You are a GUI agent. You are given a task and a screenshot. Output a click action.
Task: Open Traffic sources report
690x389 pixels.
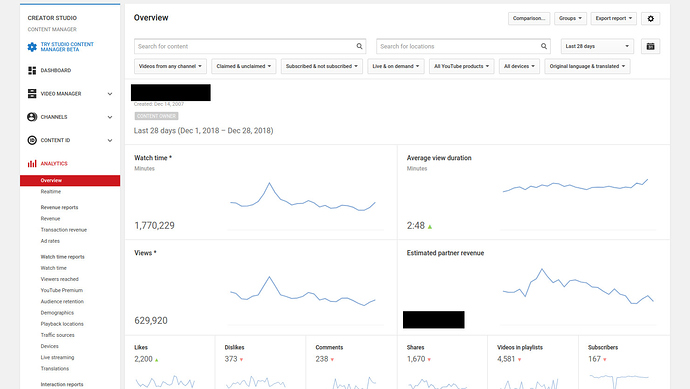click(58, 335)
